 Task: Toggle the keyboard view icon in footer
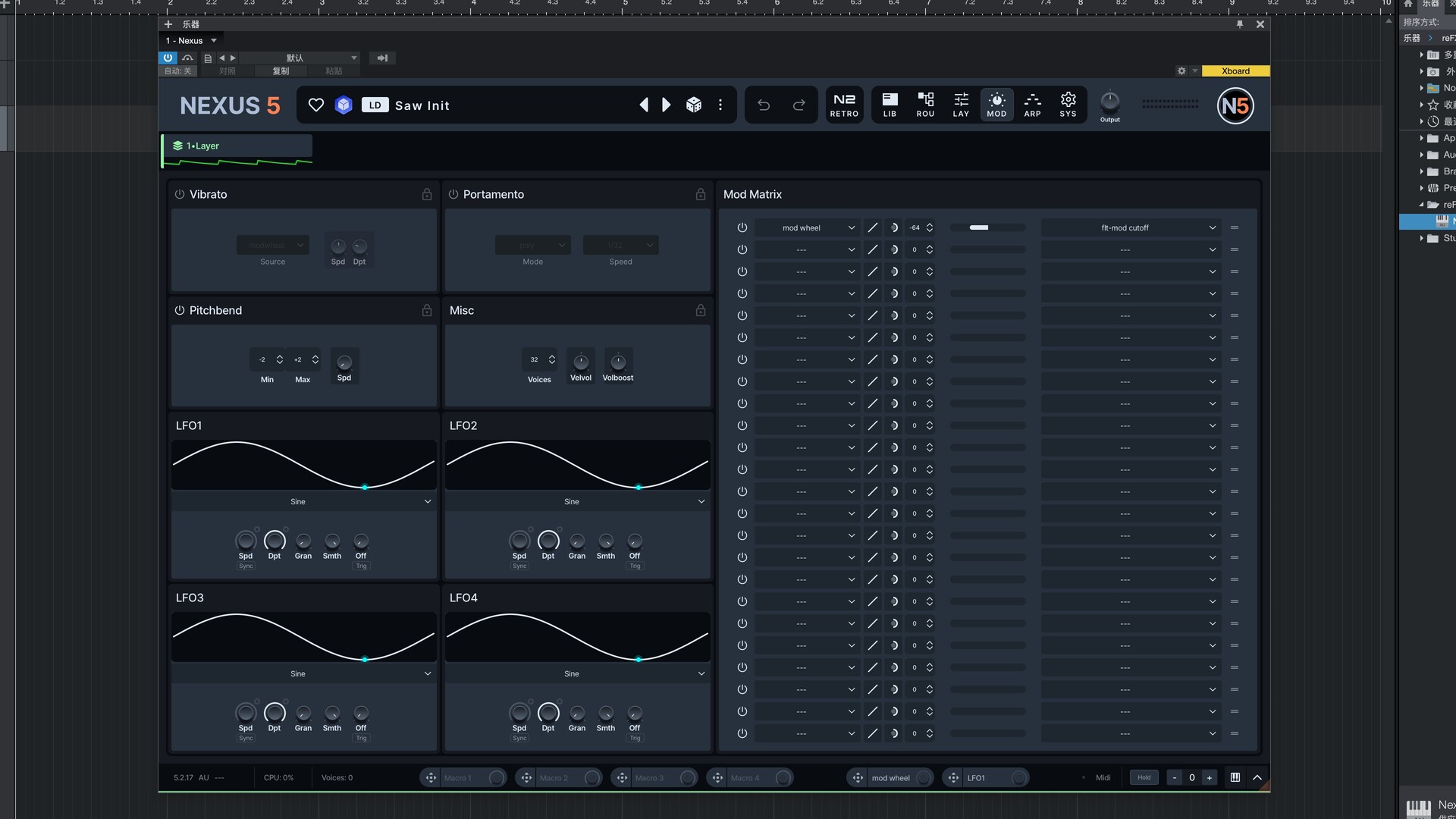pyautogui.click(x=1235, y=777)
